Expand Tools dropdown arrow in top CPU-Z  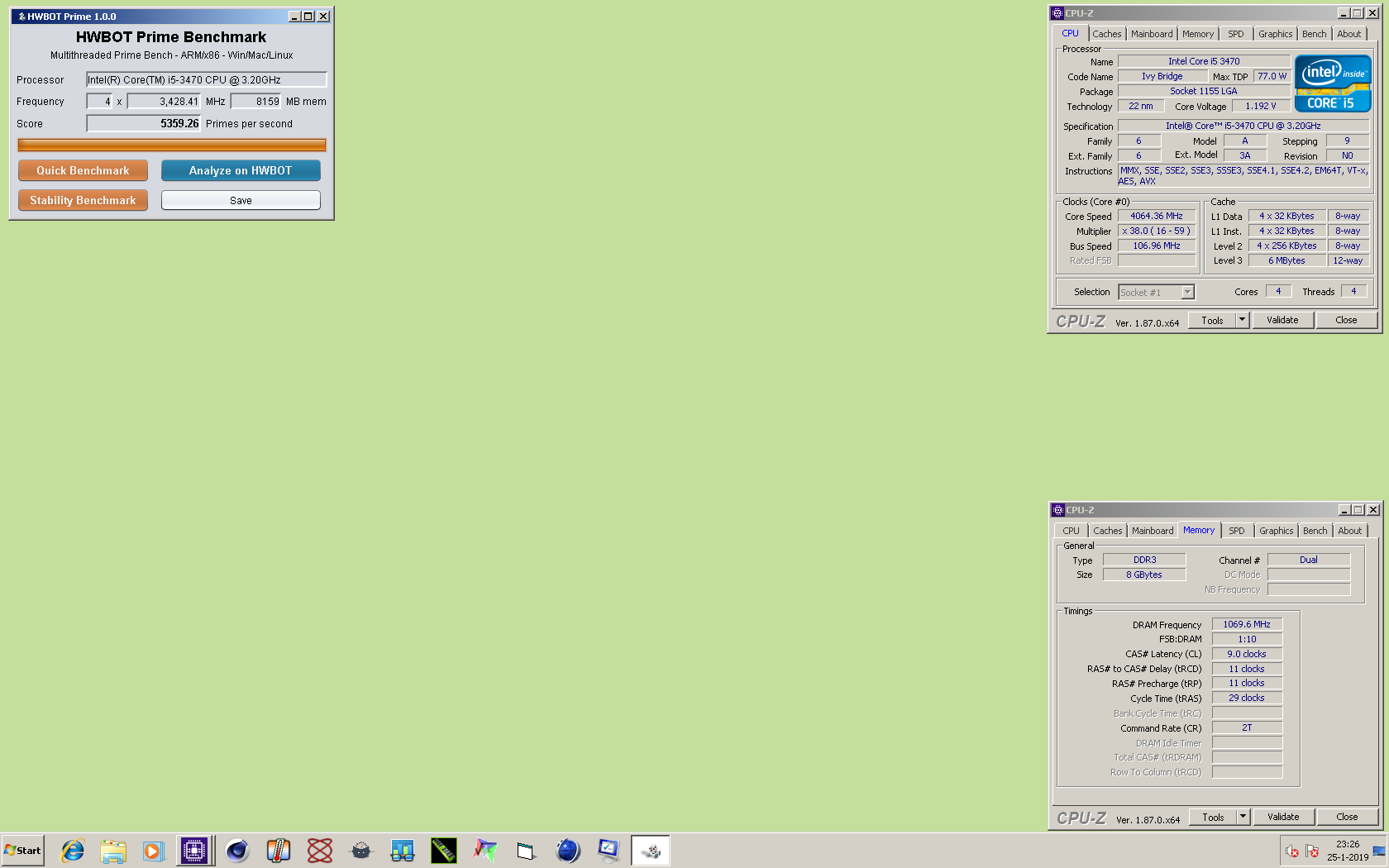tap(1242, 320)
